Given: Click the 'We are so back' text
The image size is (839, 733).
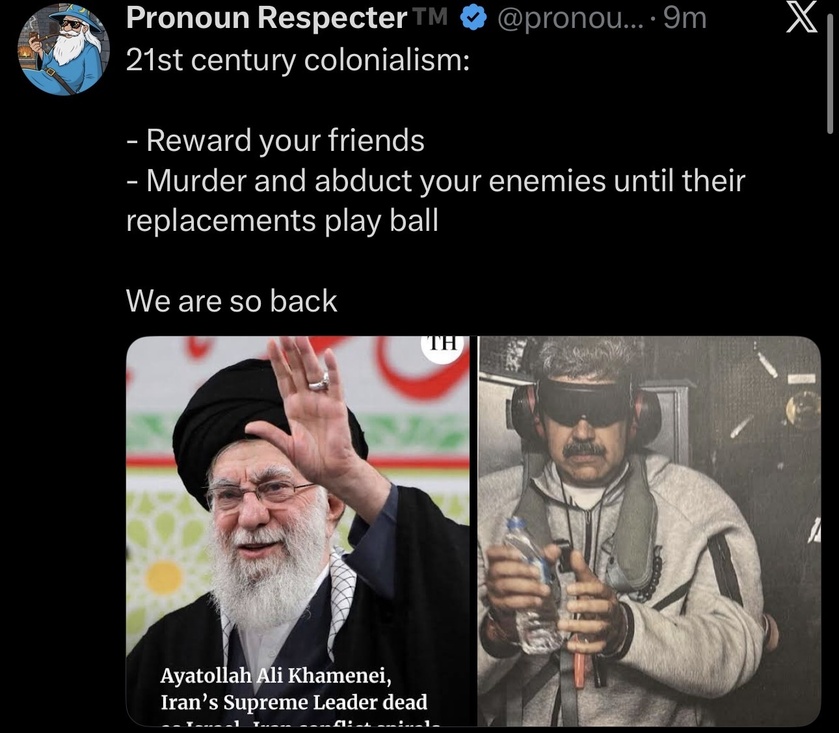Looking at the screenshot, I should pos(232,301).
